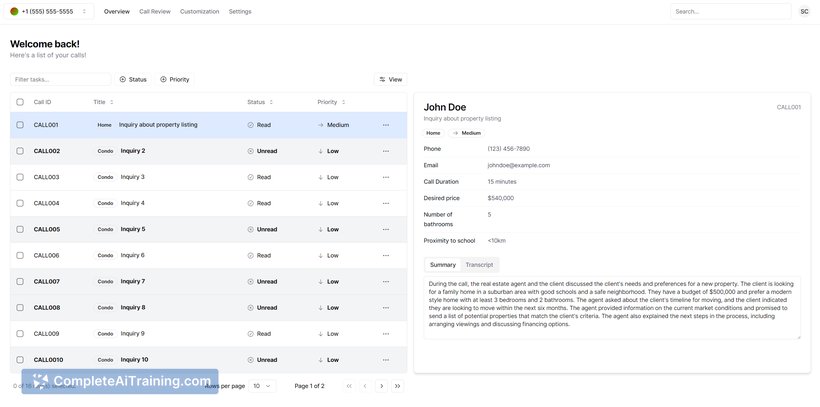820x407 pixels.
Task: Click the Read status icon on CALL006
Action: coord(250,255)
